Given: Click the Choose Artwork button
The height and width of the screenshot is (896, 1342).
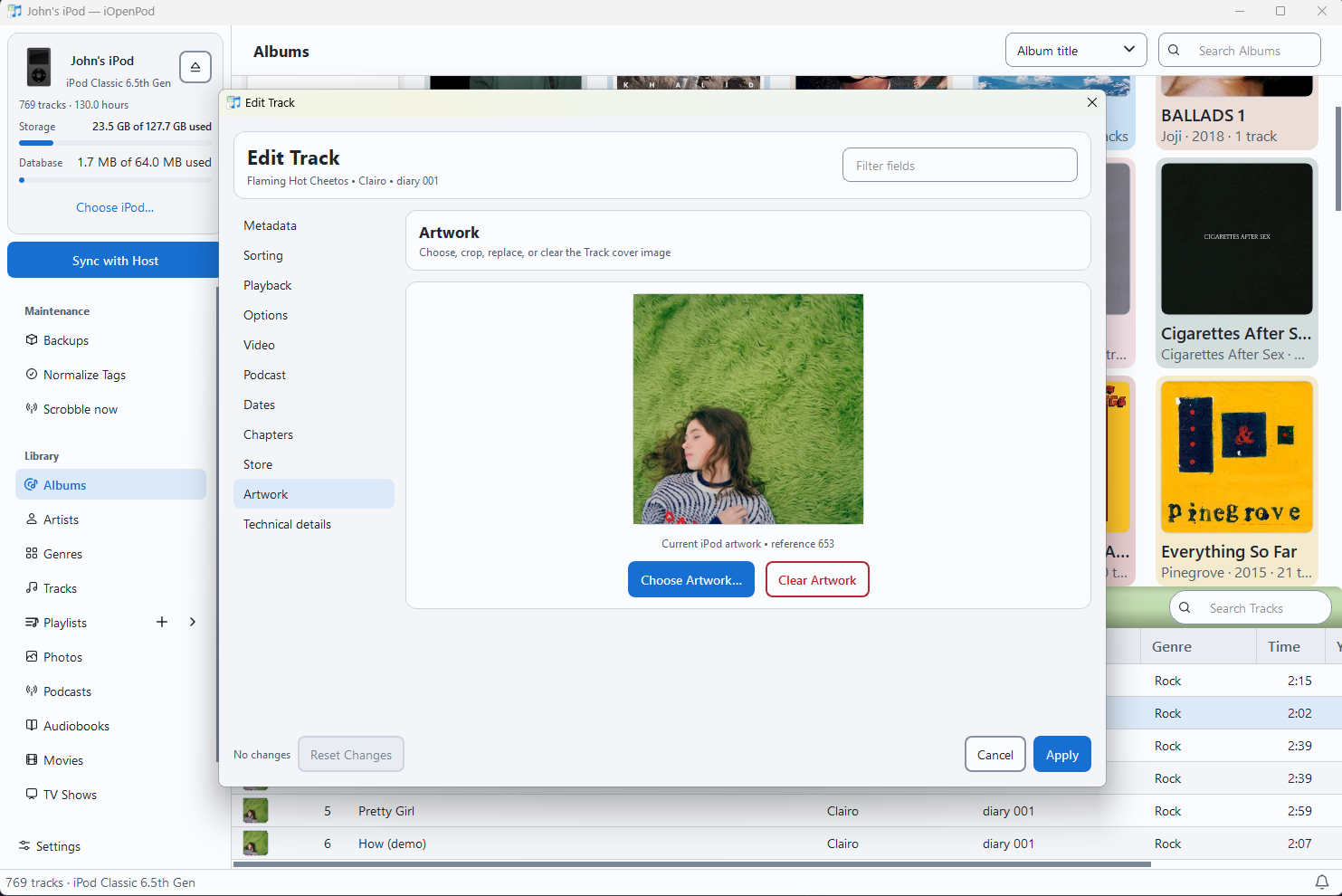Looking at the screenshot, I should 691,580.
